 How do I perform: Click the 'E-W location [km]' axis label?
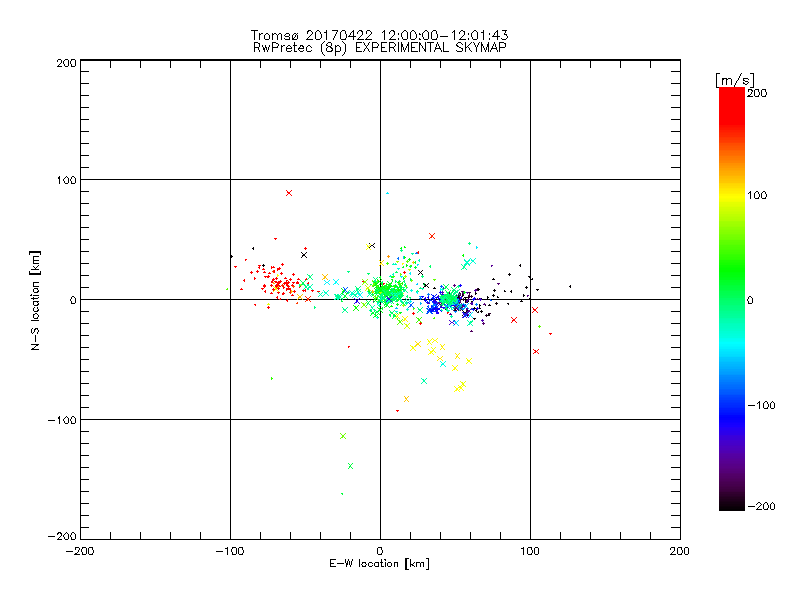pos(379,563)
